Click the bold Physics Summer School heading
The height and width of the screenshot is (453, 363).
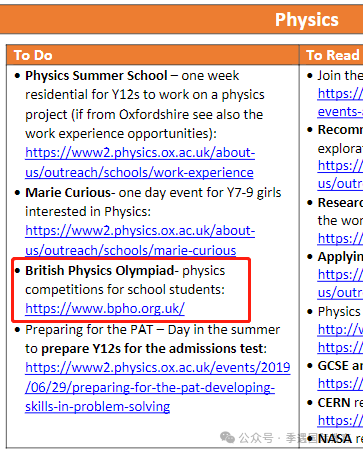pos(96,76)
